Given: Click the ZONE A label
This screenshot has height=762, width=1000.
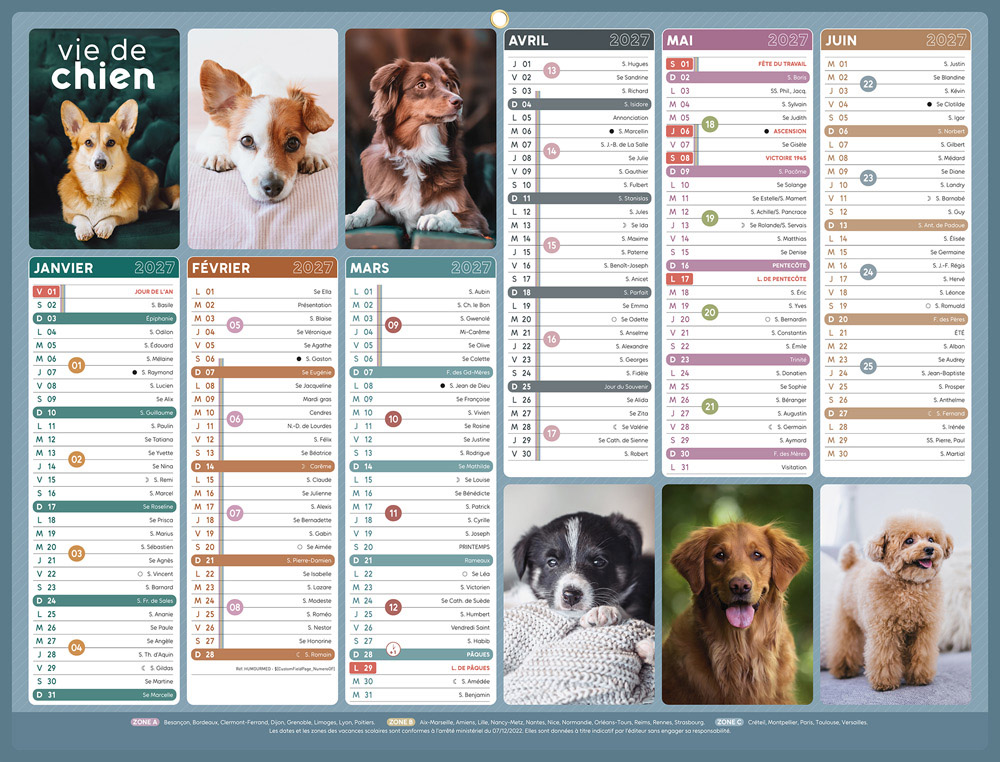Looking at the screenshot, I should [x=145, y=722].
